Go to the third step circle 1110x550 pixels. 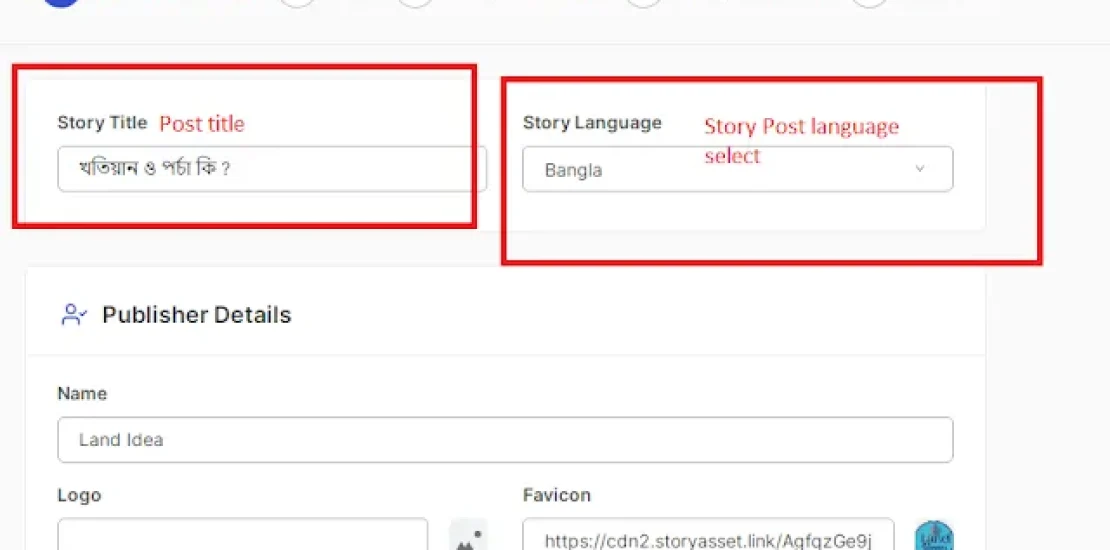(x=415, y=3)
